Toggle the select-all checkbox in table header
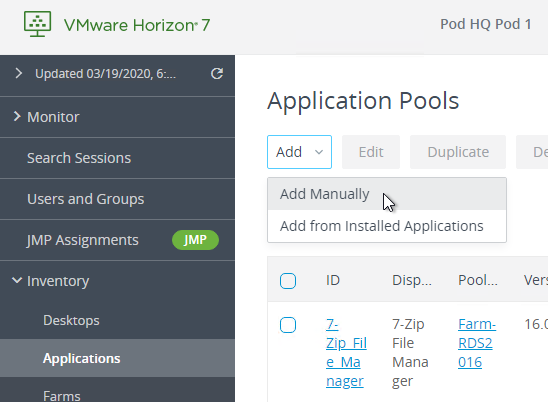The image size is (548, 402). 288,281
